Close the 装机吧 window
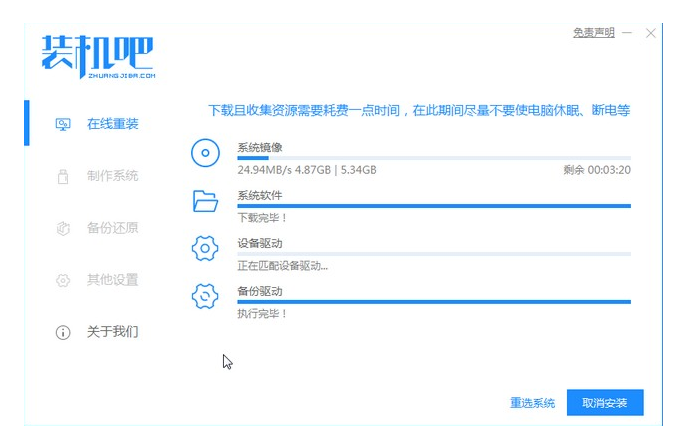673x441 pixels. click(x=651, y=33)
